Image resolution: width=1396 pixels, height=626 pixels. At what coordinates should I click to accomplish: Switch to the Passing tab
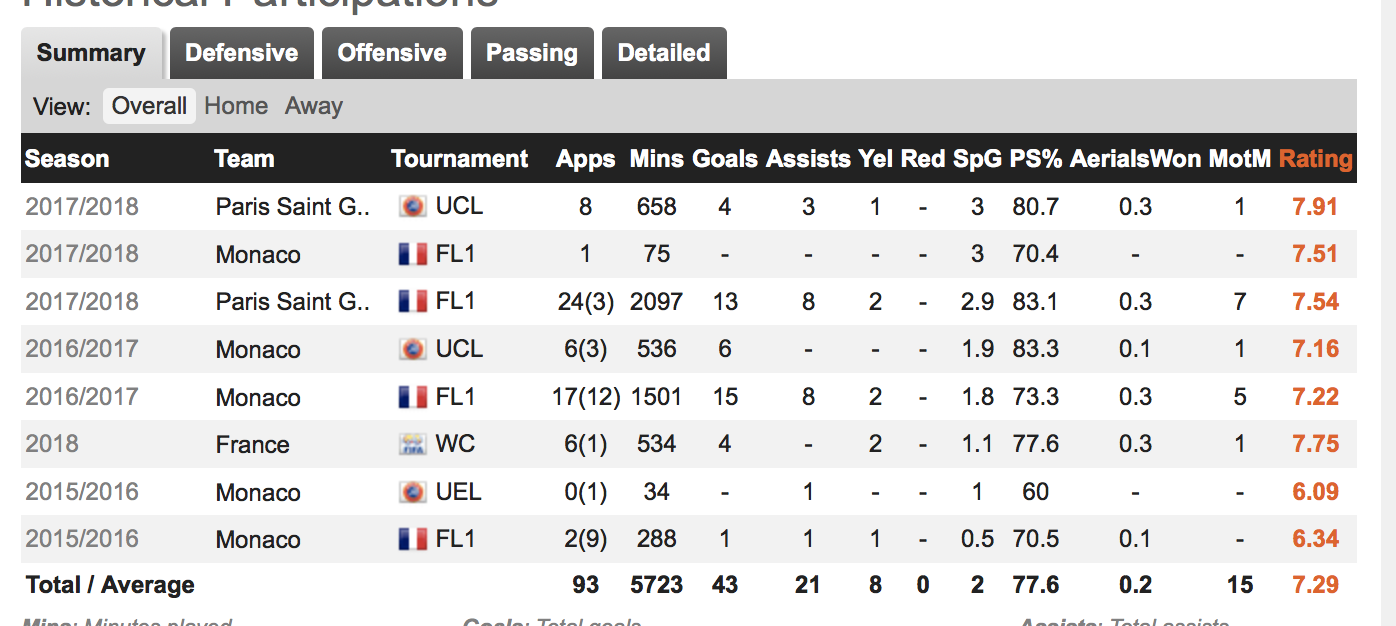532,53
